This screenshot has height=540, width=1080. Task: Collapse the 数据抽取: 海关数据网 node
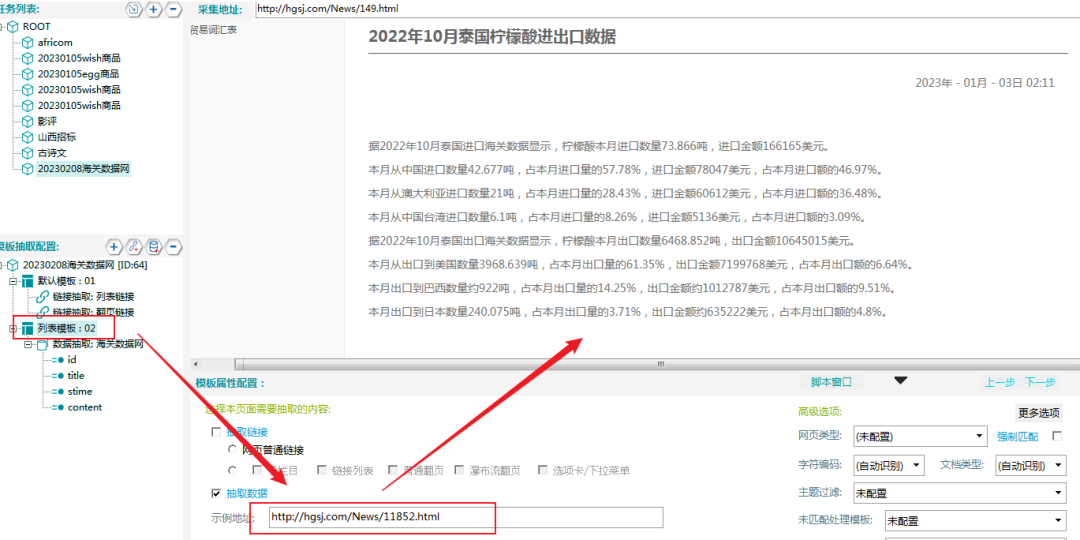[x=28, y=344]
